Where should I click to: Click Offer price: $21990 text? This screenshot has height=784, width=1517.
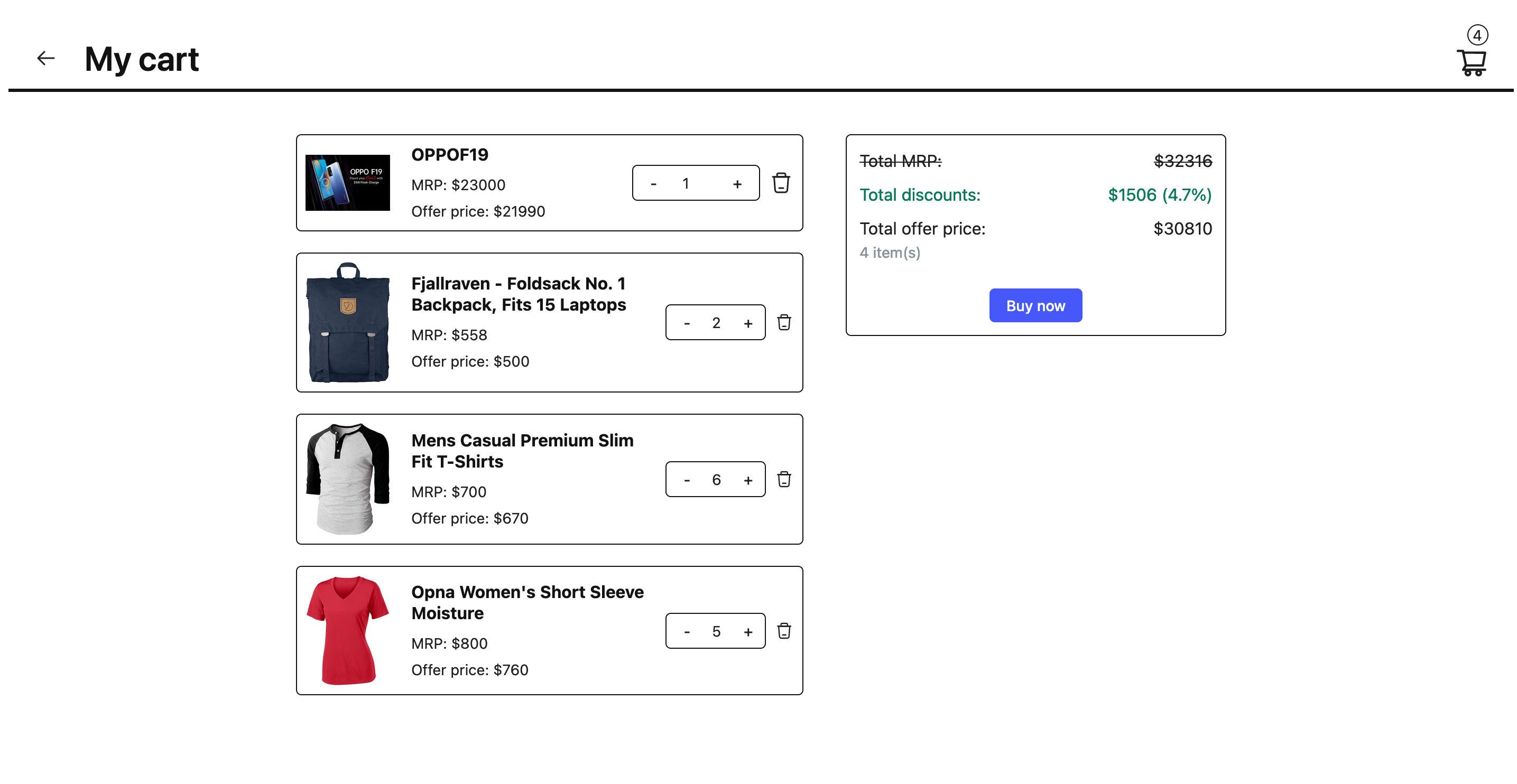478,211
